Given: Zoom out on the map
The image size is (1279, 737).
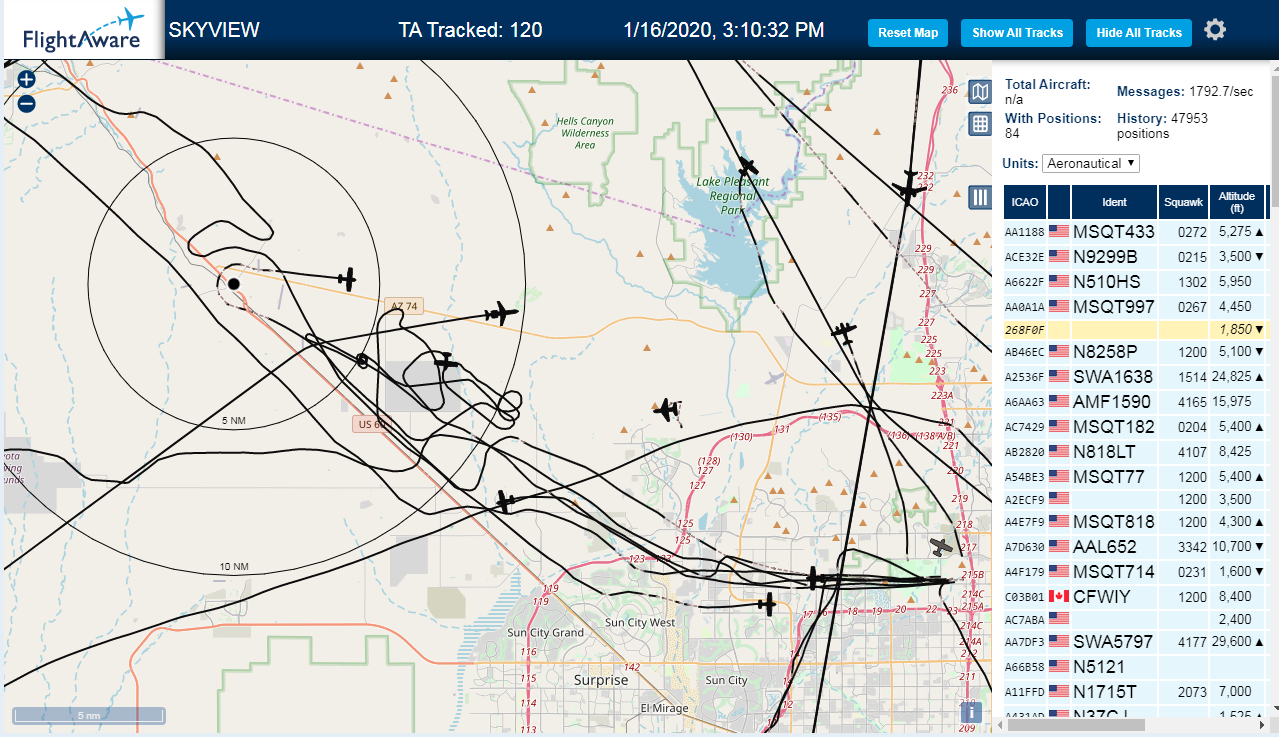Looking at the screenshot, I should (x=27, y=103).
